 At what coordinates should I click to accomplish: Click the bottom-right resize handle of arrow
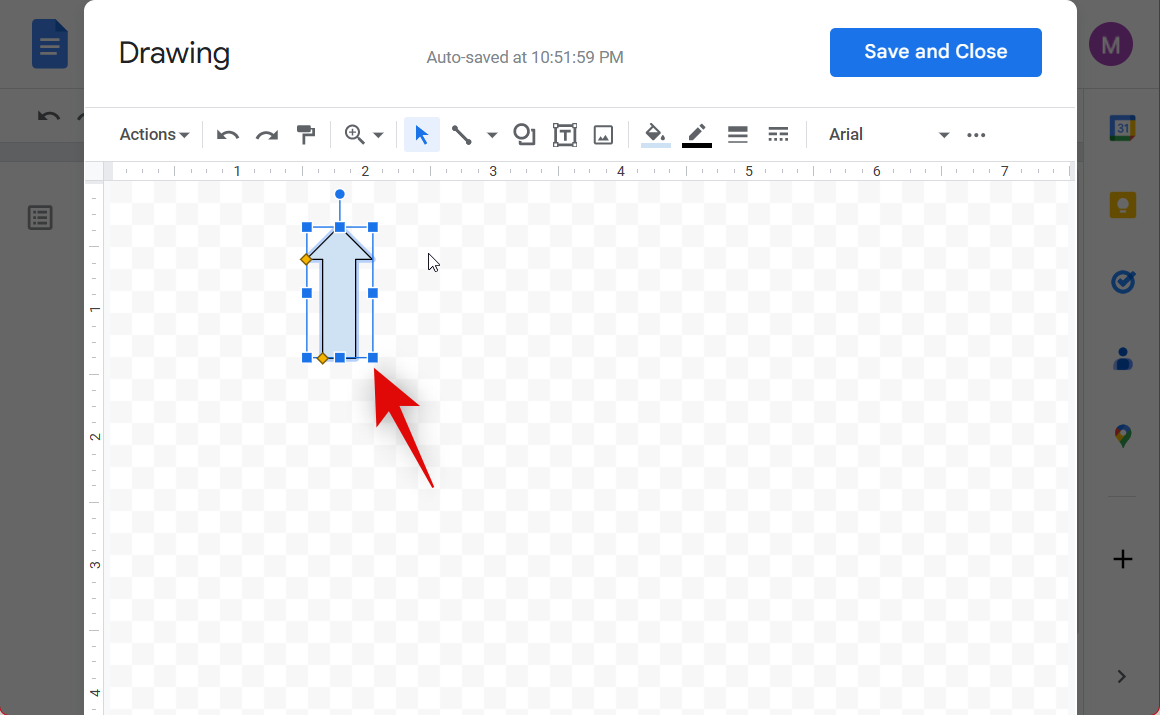(373, 358)
